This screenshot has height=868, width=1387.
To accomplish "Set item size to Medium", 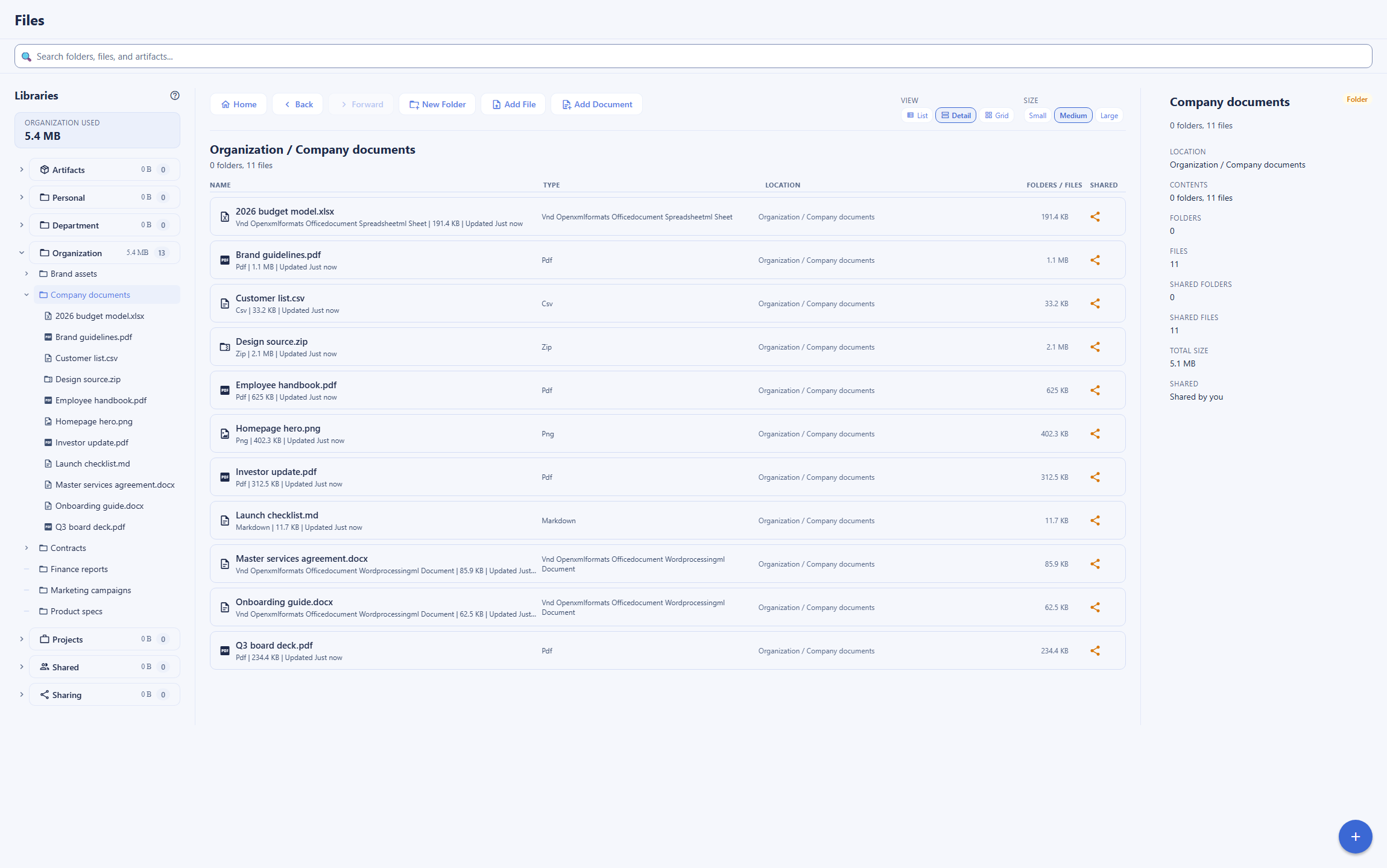I will pyautogui.click(x=1073, y=116).
